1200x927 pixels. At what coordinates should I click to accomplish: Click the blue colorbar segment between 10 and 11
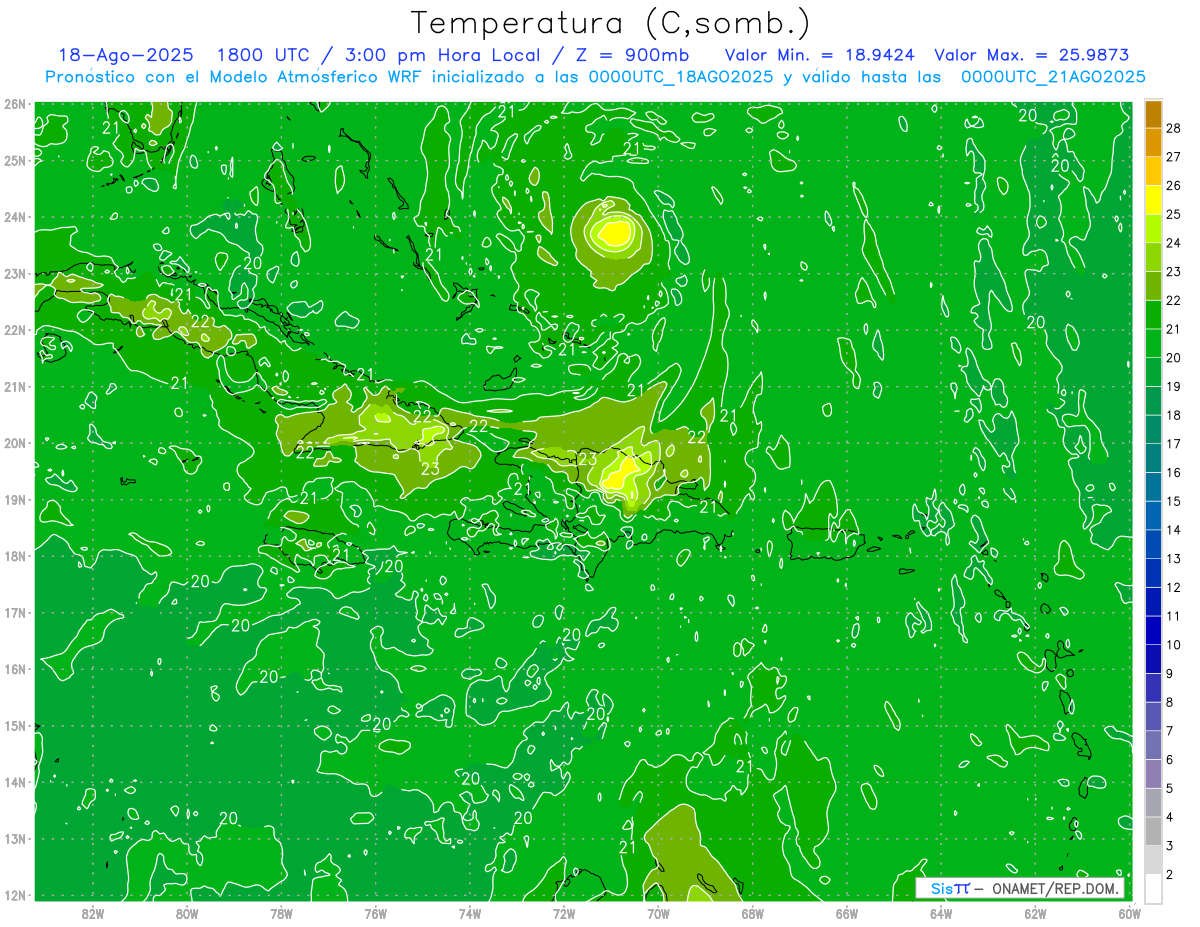click(1153, 630)
